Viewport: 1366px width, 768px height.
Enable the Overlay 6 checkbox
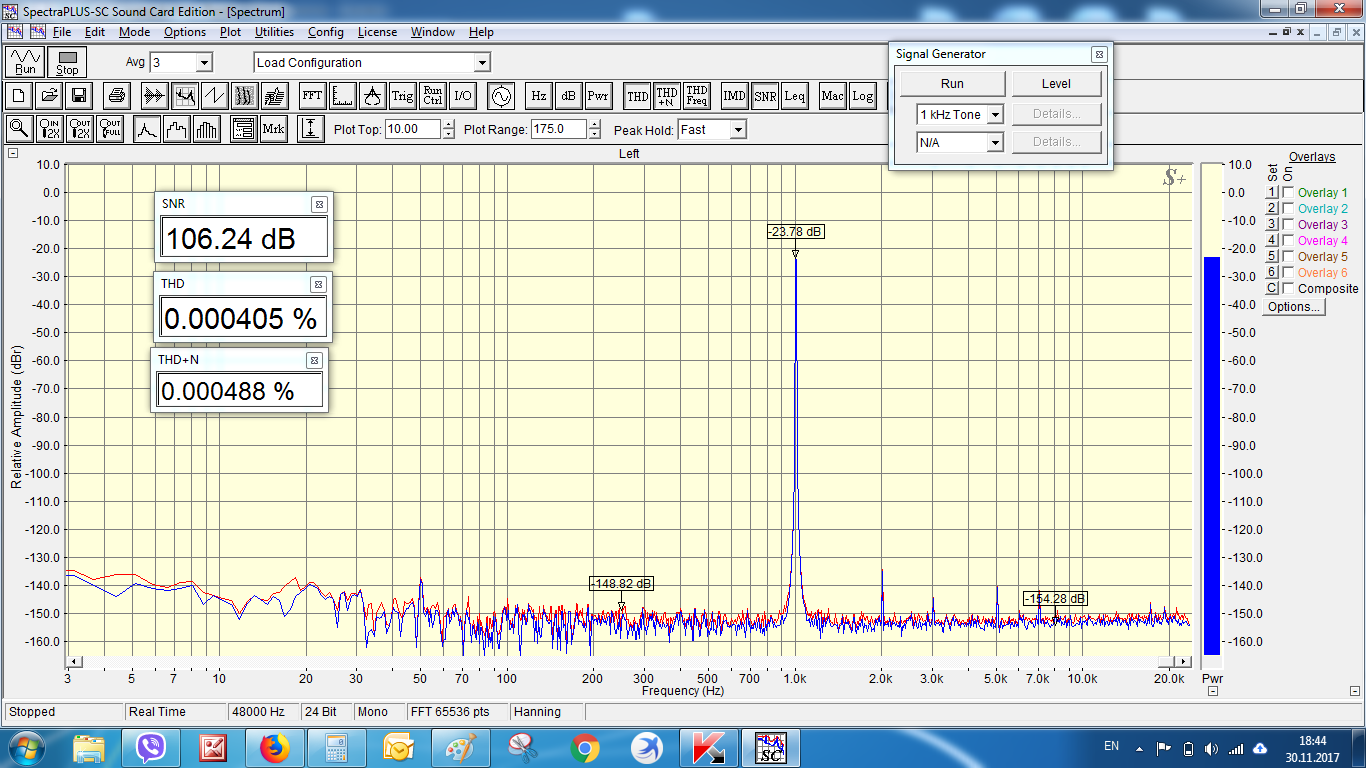1288,273
